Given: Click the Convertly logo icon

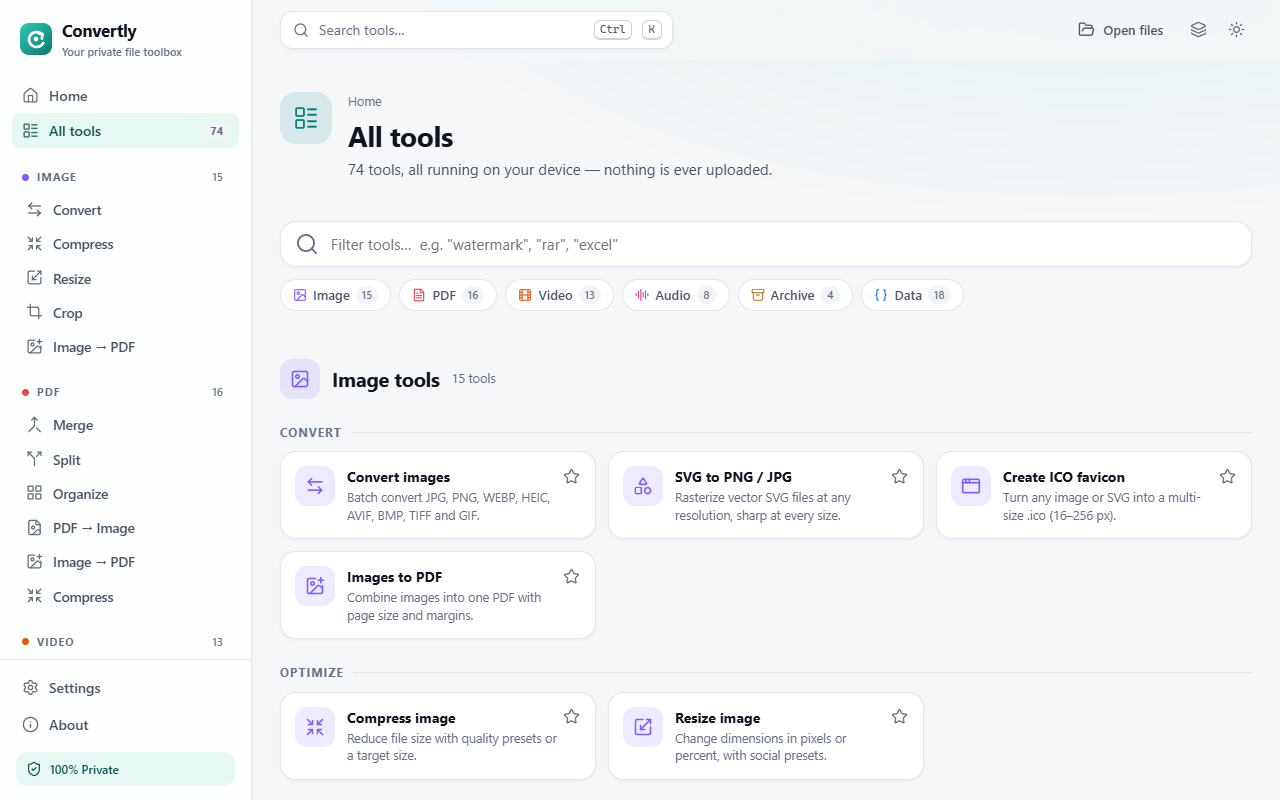Looking at the screenshot, I should pyautogui.click(x=36, y=39).
